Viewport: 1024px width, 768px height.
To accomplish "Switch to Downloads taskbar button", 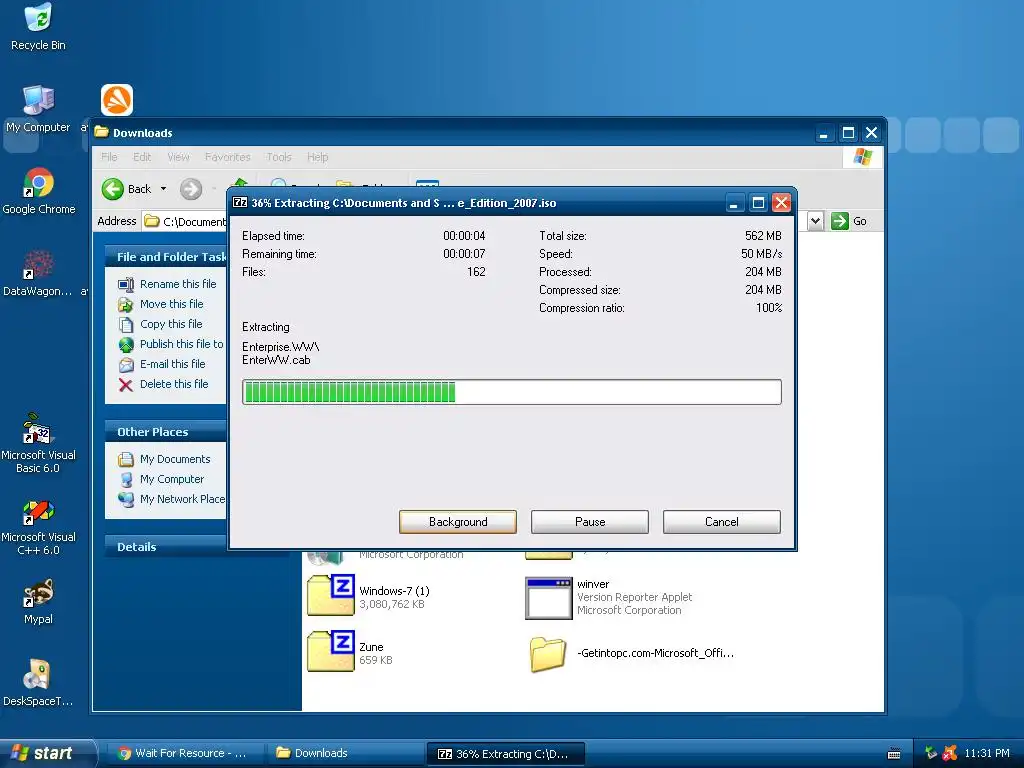I will pyautogui.click(x=345, y=753).
